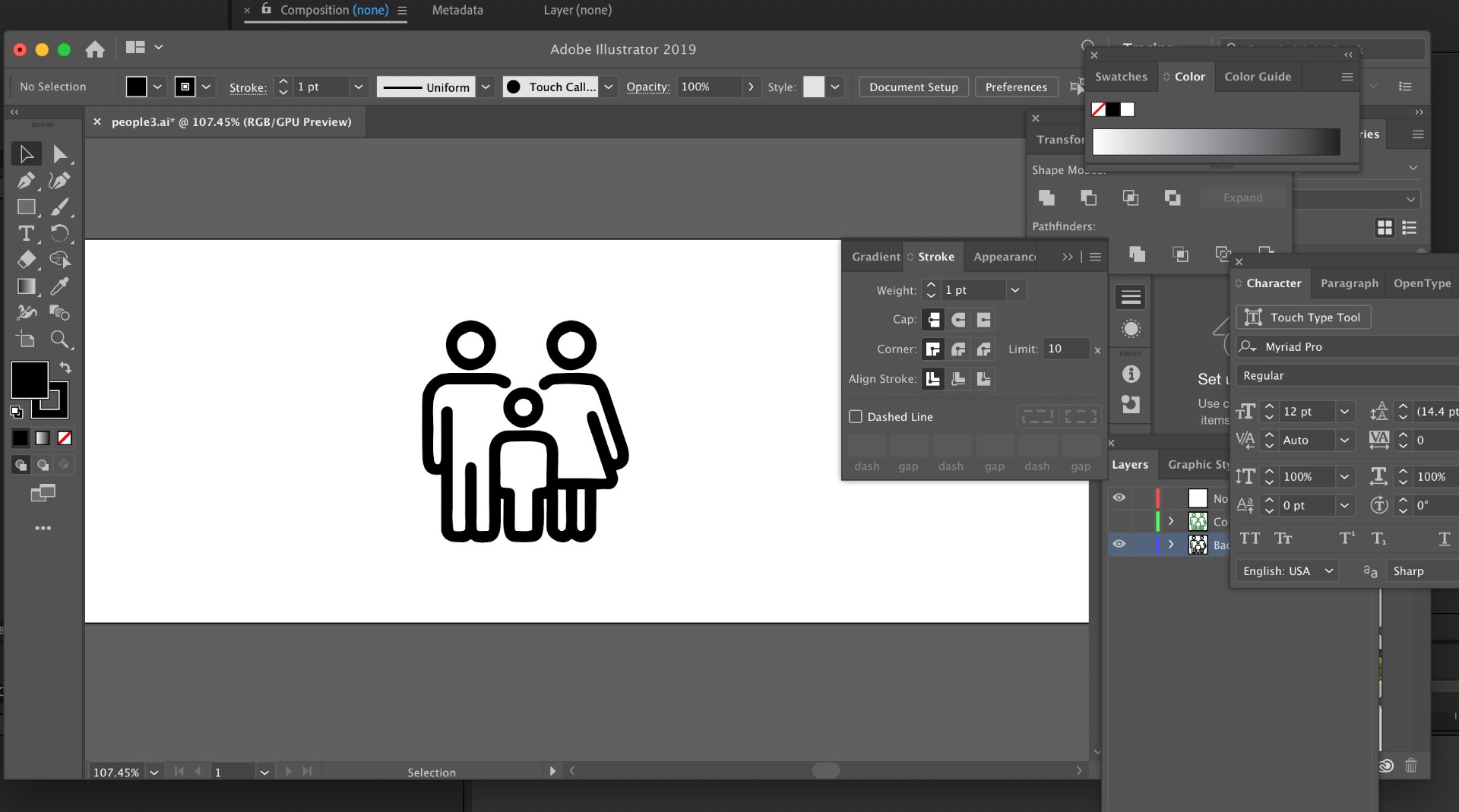Image resolution: width=1459 pixels, height=812 pixels.
Task: Select the Rotate tool
Action: coord(60,233)
